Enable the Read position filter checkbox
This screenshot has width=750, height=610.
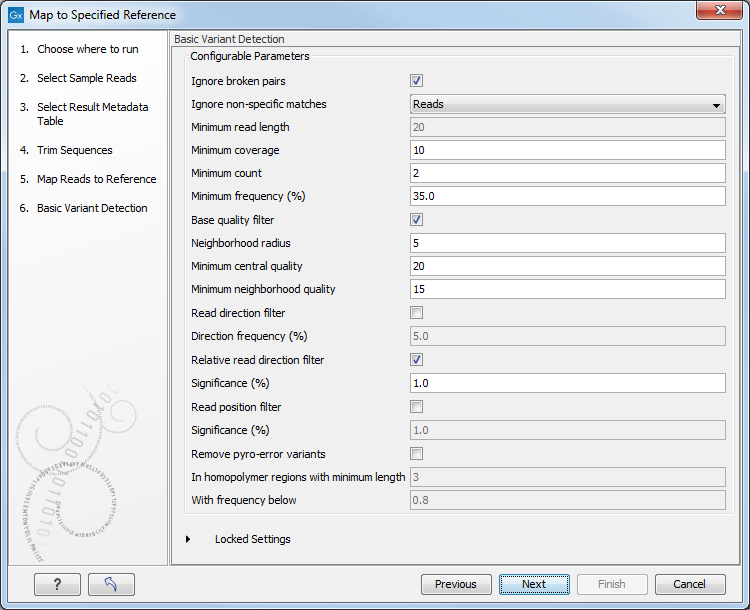click(x=417, y=407)
